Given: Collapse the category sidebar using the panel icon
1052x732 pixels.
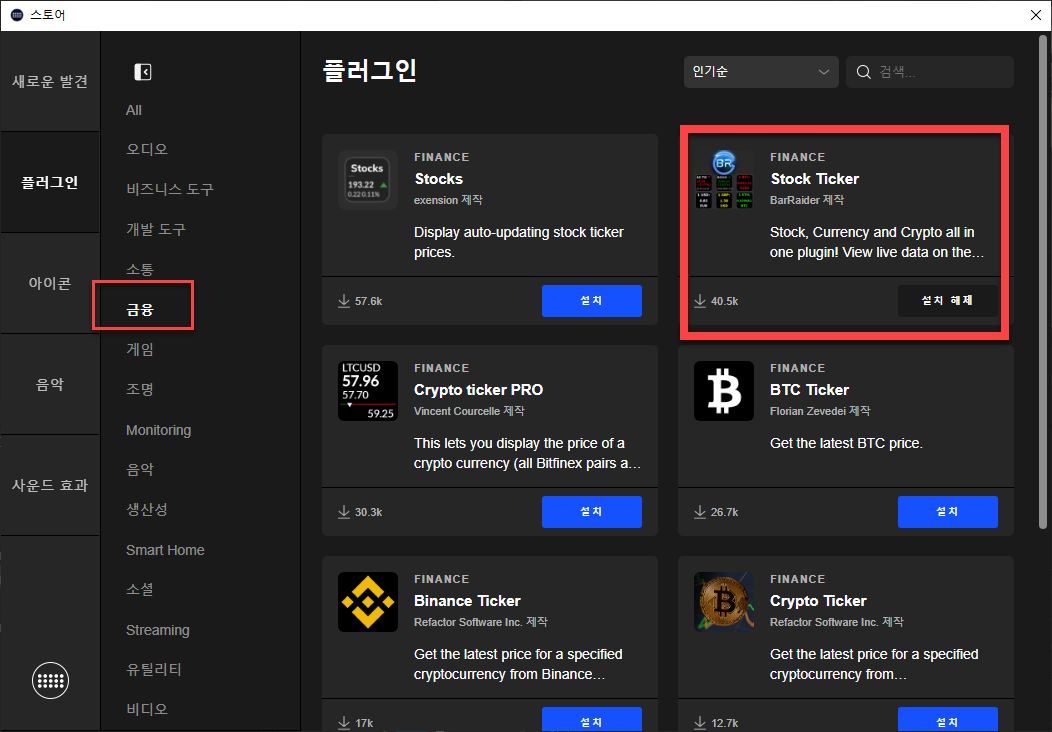Looking at the screenshot, I should click(143, 72).
